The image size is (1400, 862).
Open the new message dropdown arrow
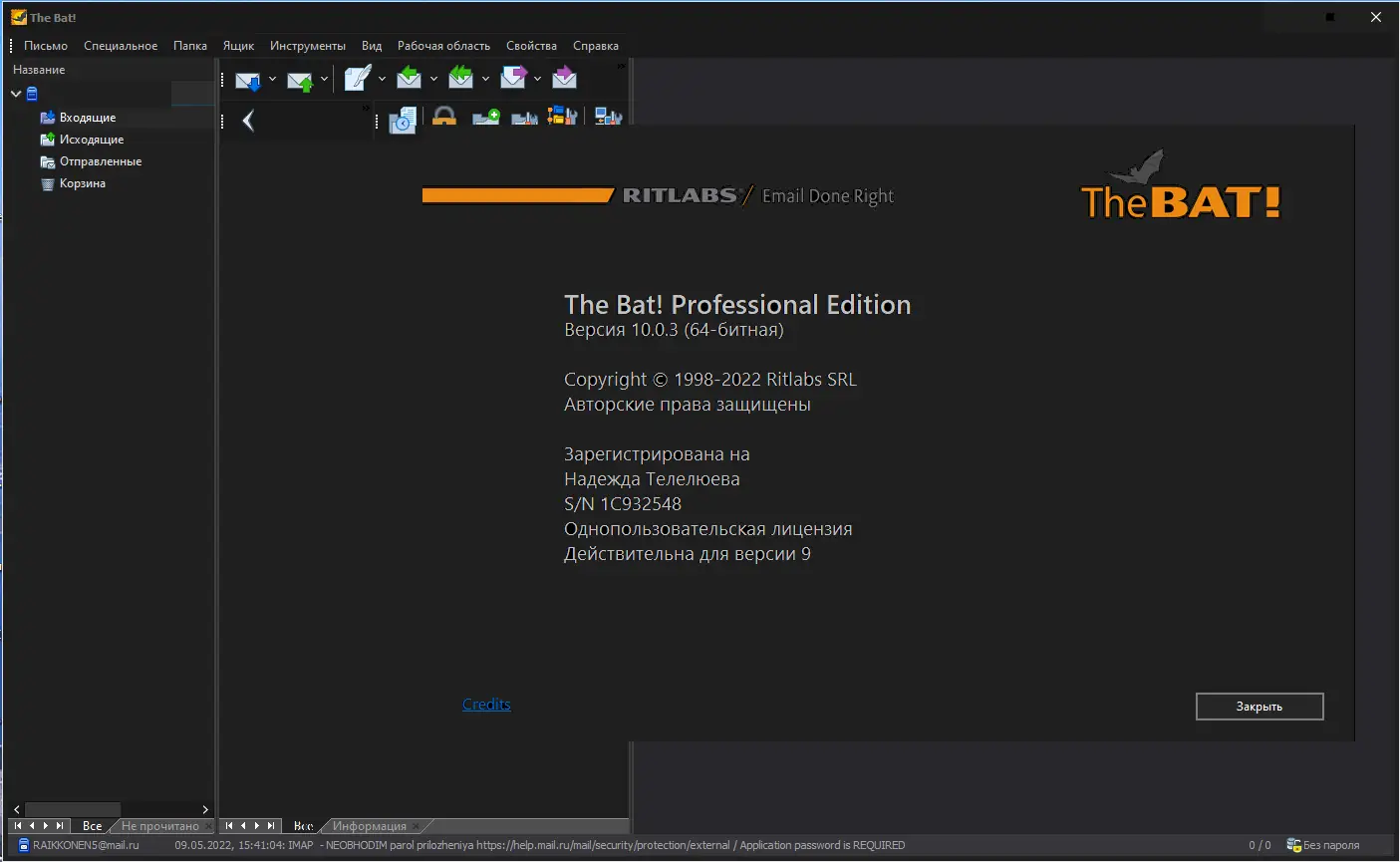tap(382, 79)
